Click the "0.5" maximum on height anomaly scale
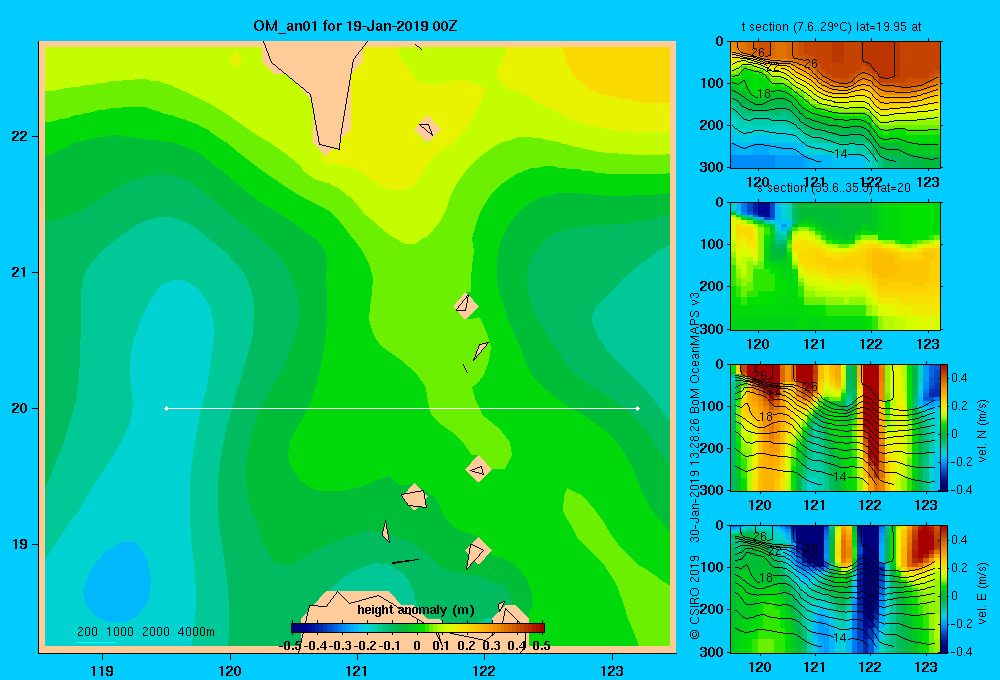 pyautogui.click(x=541, y=646)
